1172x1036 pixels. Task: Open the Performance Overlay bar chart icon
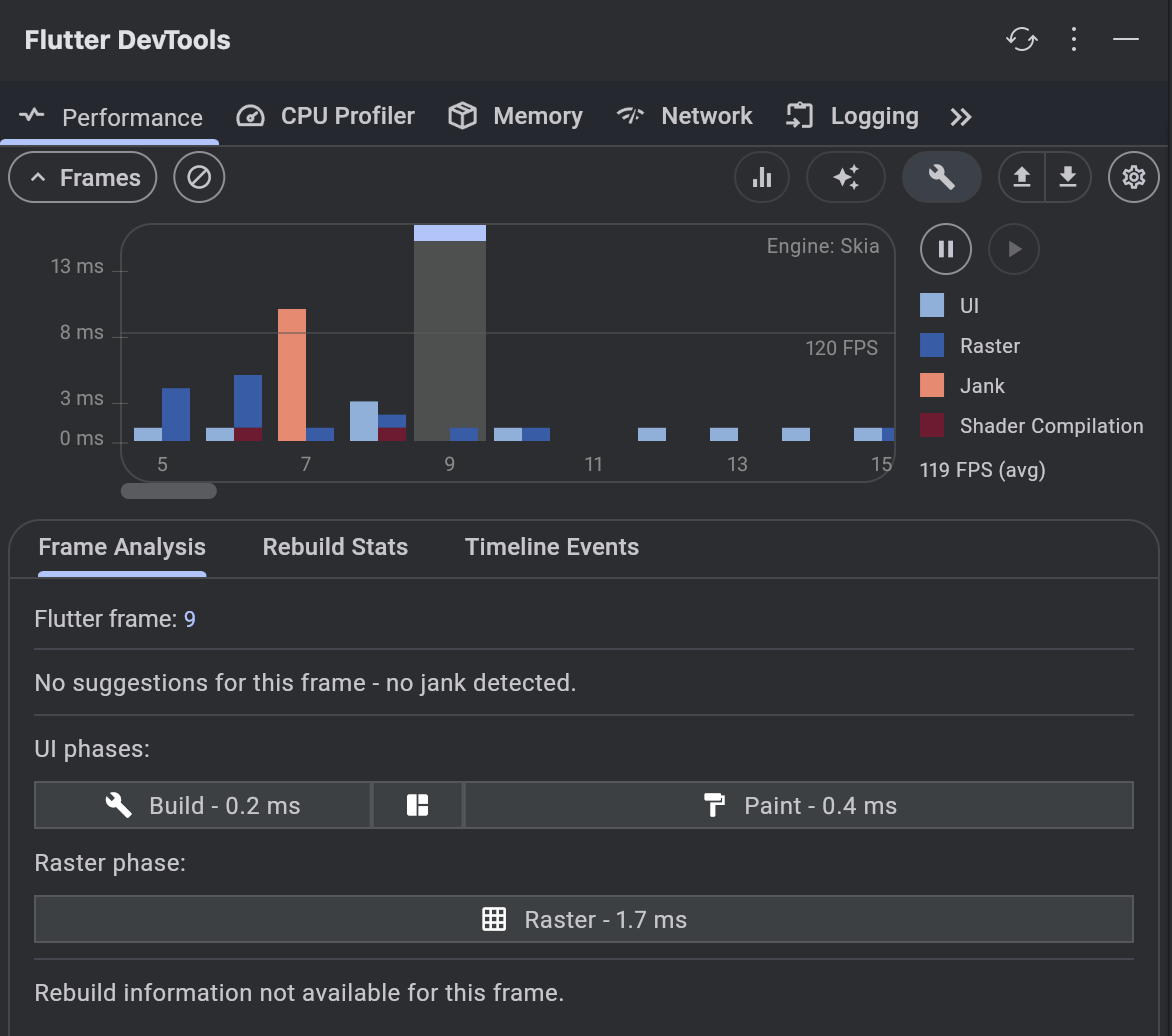point(762,178)
